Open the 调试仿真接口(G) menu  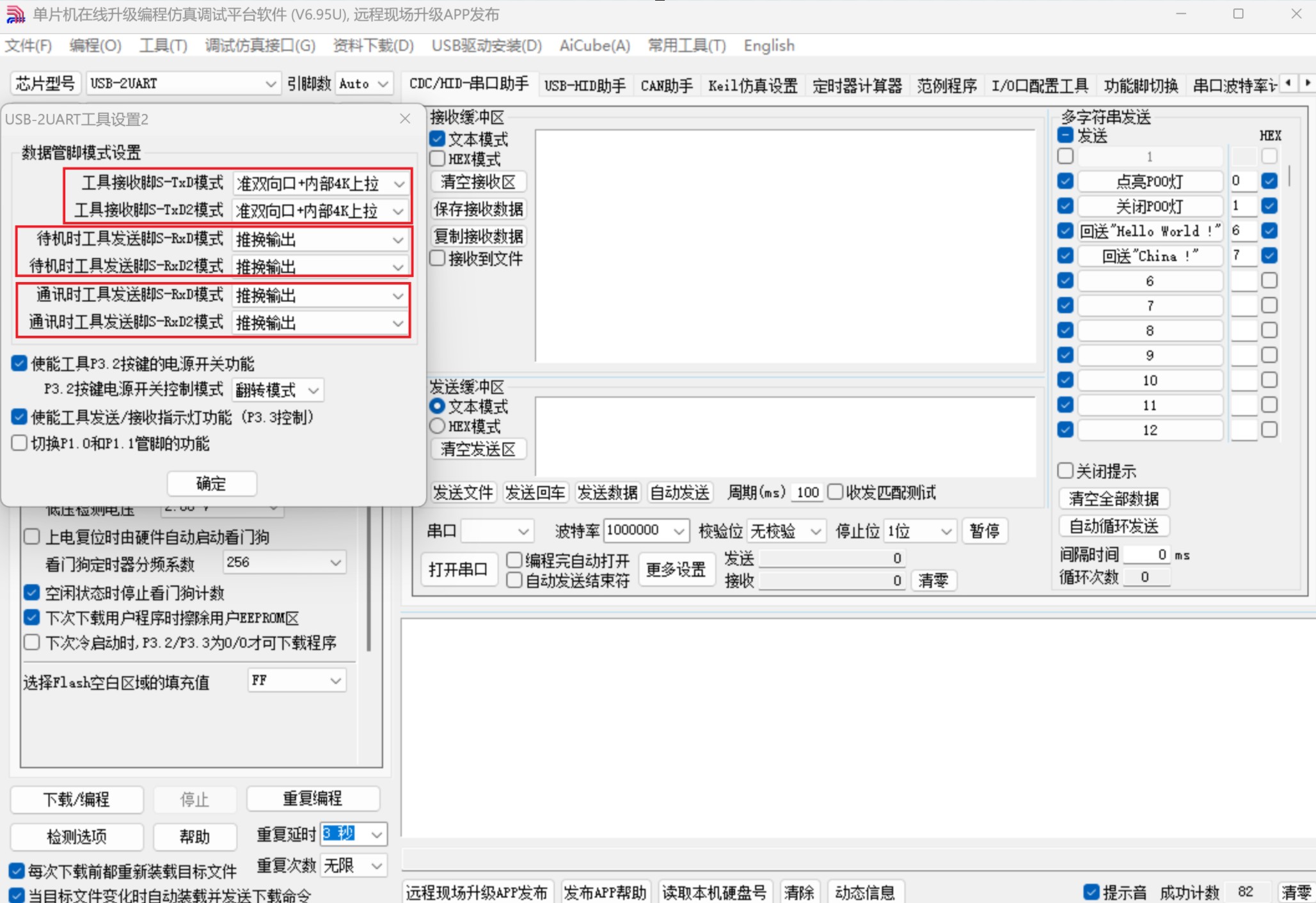coord(260,45)
